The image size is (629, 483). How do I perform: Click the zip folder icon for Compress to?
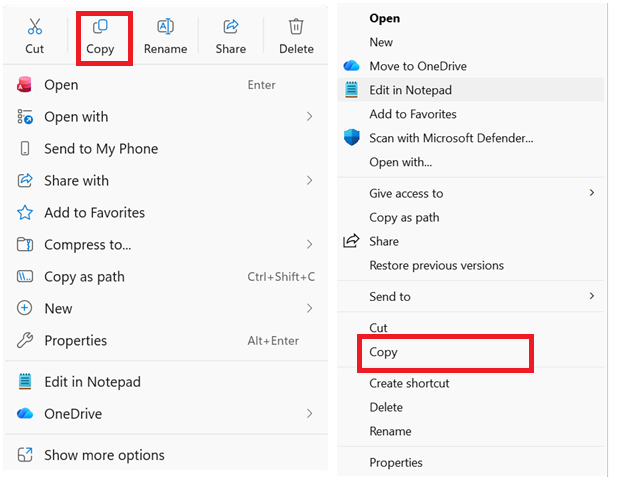pyautogui.click(x=25, y=244)
